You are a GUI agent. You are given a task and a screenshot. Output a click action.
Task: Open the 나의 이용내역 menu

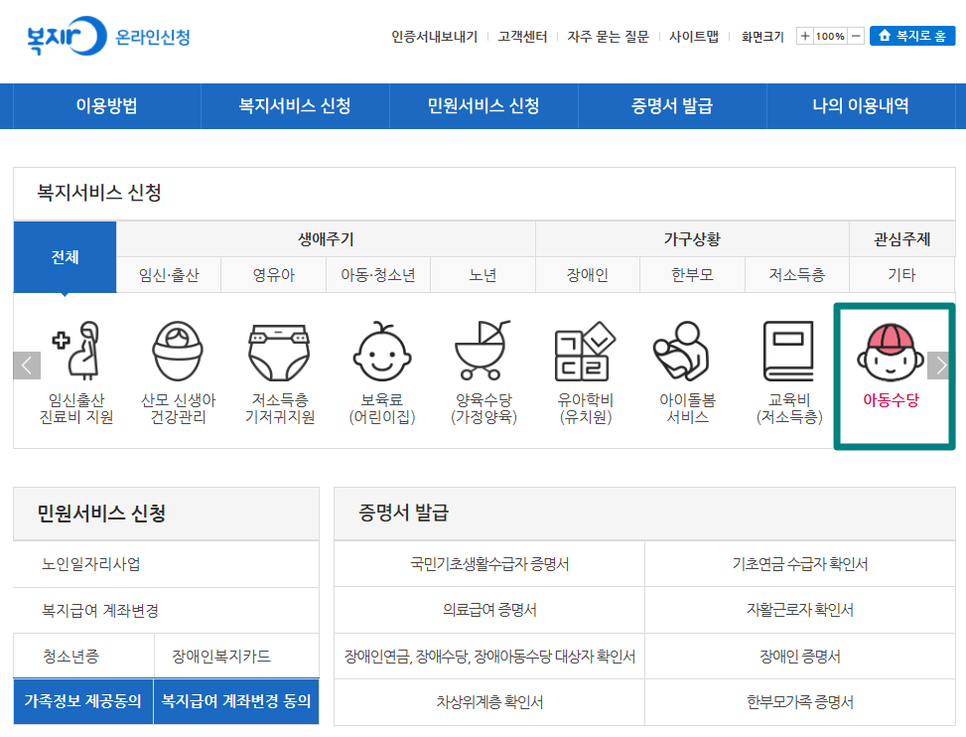click(861, 105)
